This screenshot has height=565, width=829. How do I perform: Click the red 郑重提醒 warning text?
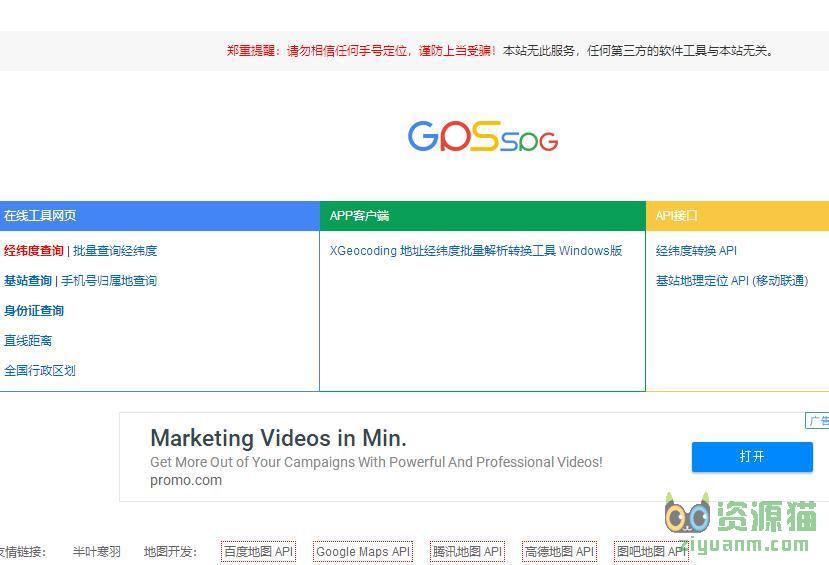coord(361,51)
